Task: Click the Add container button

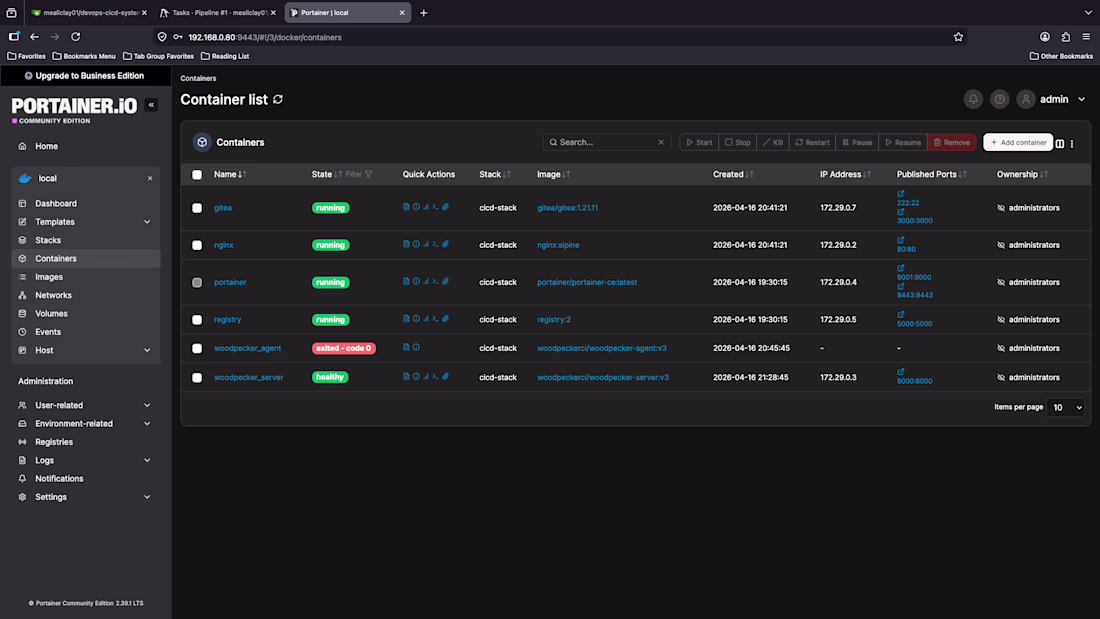Action: pos(1018,142)
